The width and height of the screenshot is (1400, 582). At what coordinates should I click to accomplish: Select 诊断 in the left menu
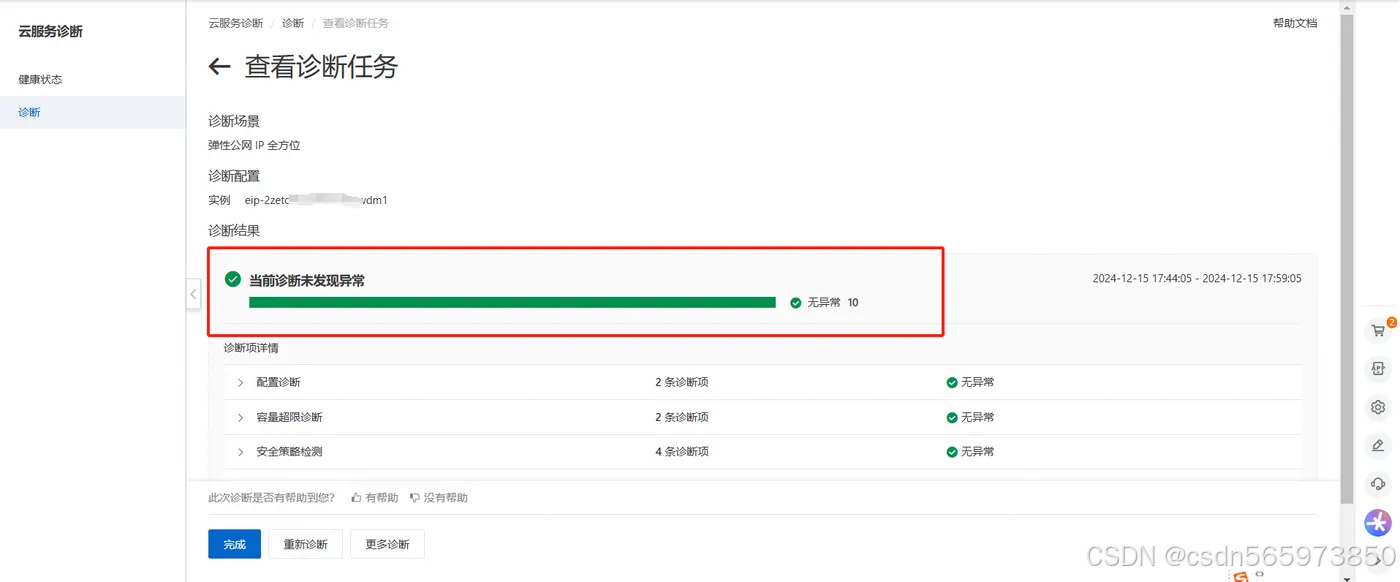coord(93,112)
